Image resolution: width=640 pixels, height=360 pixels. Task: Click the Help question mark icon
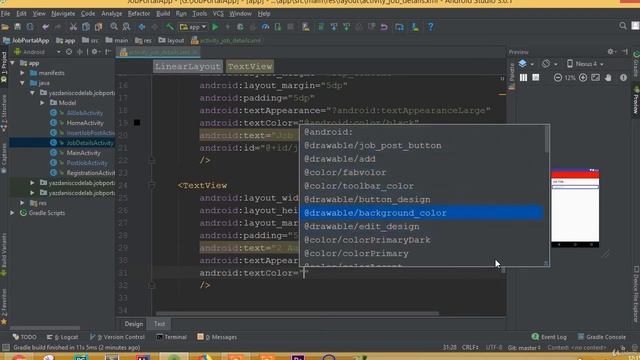431,27
